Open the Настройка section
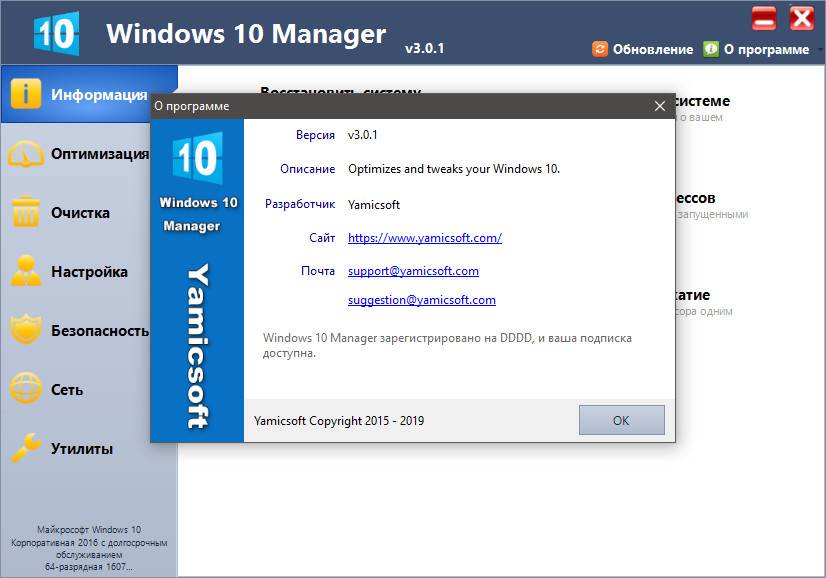This screenshot has height=578, width=826. tap(89, 271)
